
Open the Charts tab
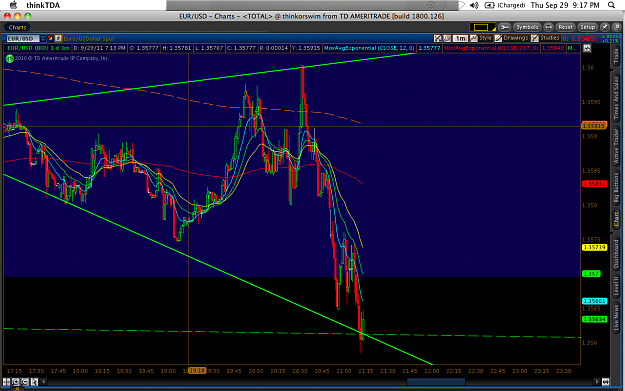pyautogui.click(x=18, y=27)
